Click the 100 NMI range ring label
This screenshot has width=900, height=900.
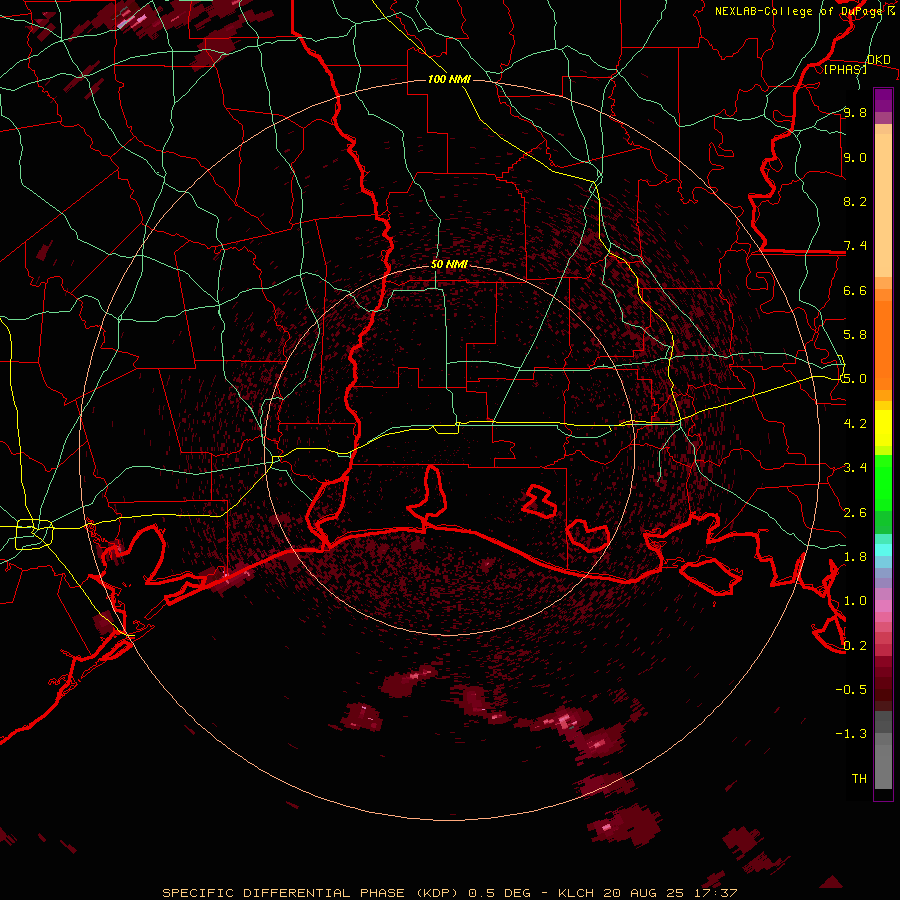(x=449, y=79)
